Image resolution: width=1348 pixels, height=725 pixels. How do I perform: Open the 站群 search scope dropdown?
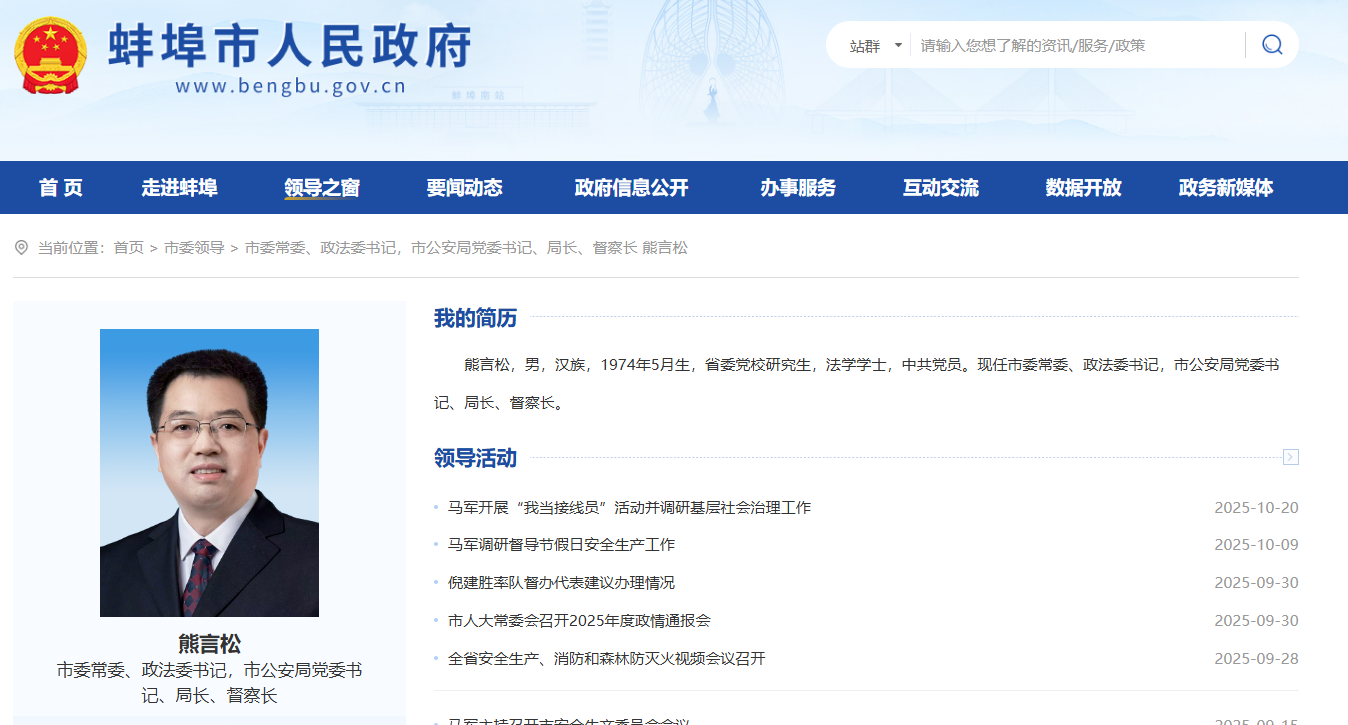(x=876, y=46)
